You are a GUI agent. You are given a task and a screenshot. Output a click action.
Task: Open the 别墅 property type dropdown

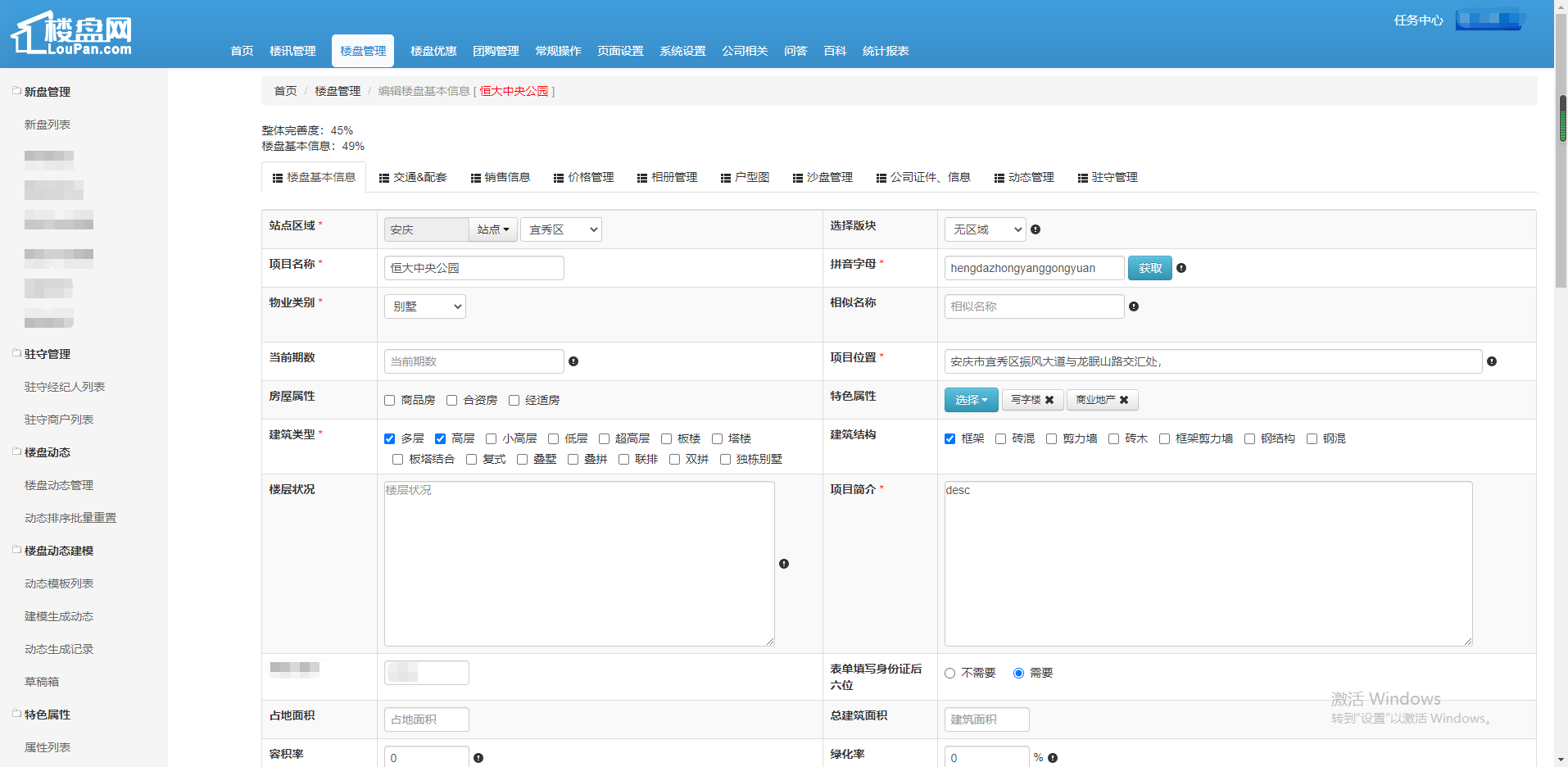(425, 306)
